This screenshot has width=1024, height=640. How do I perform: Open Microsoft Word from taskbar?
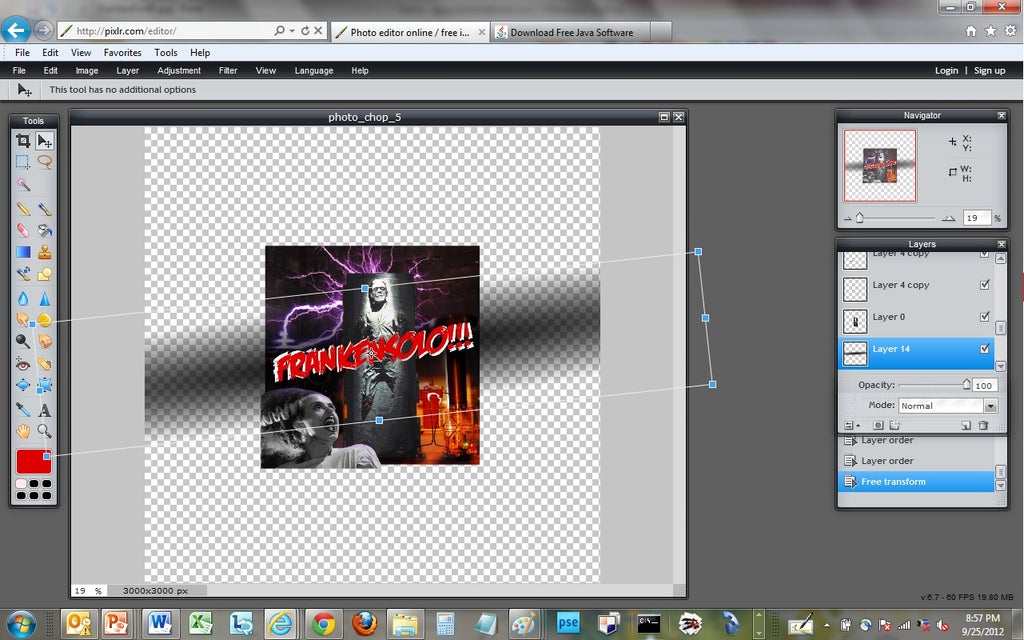pyautogui.click(x=160, y=624)
